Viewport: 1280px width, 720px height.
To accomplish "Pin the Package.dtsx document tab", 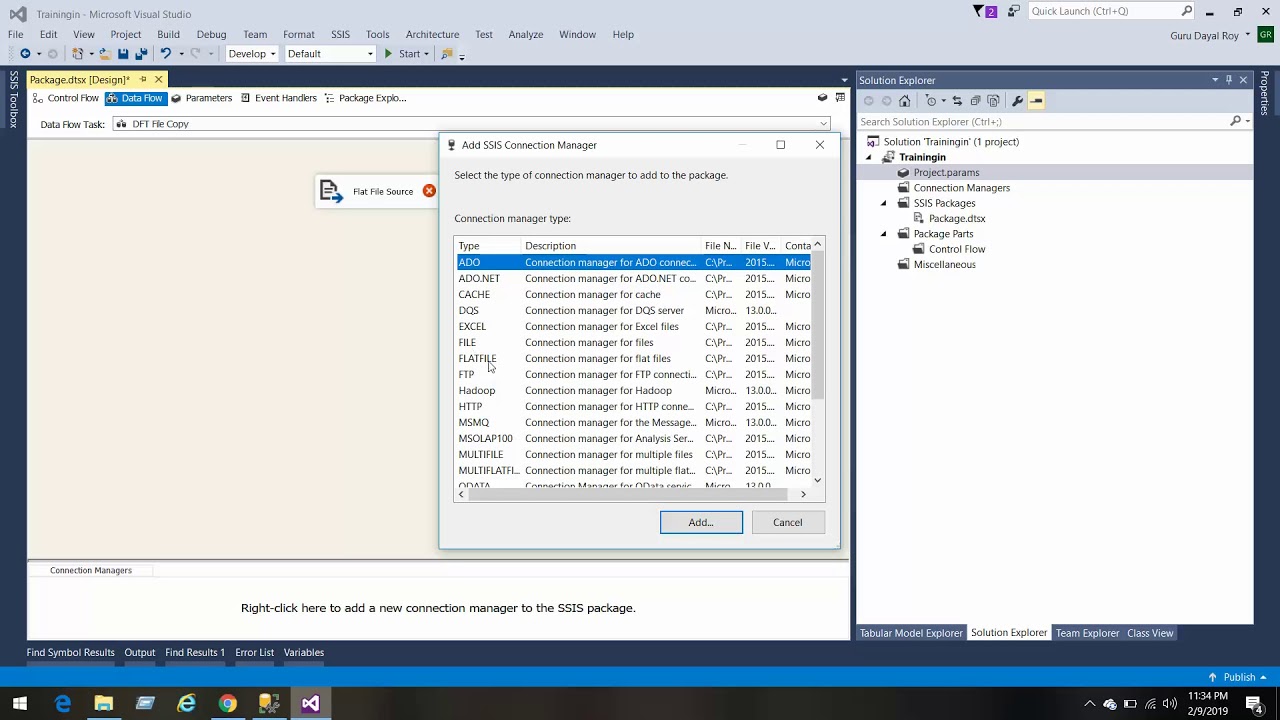I will click(x=143, y=80).
